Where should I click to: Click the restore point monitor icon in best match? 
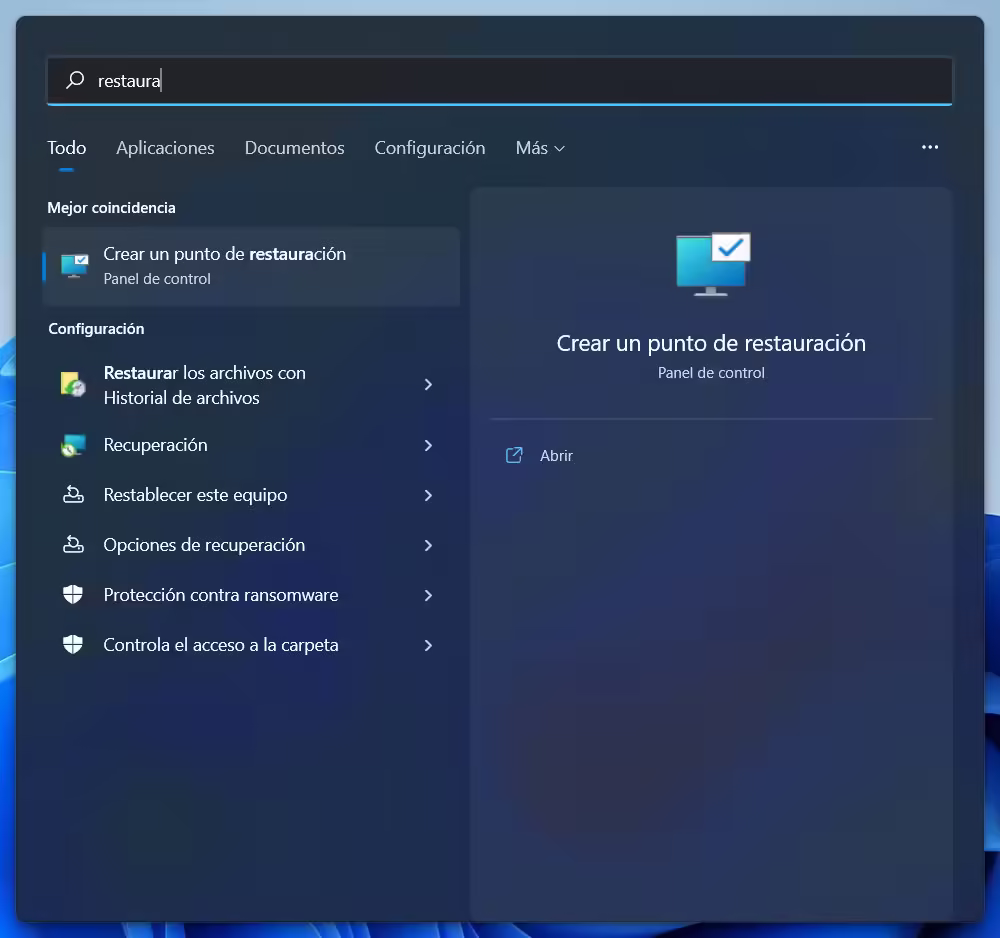click(75, 266)
